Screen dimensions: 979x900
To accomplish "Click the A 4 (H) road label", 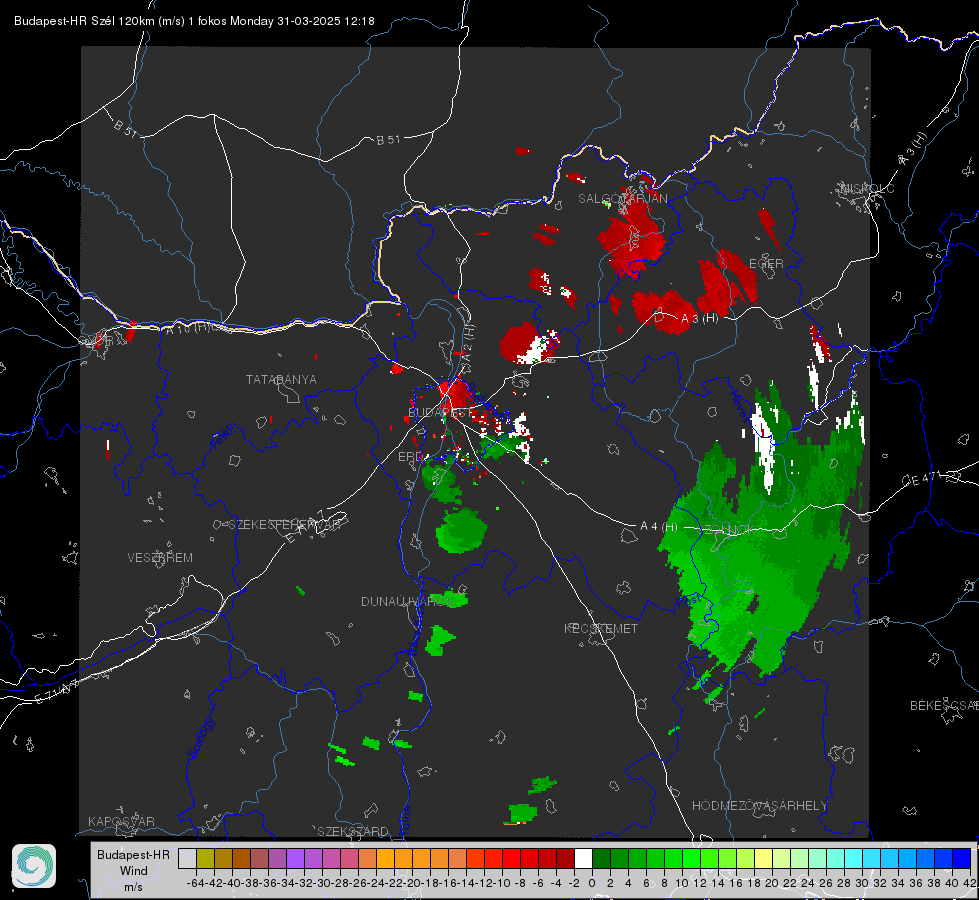I will pos(659,527).
